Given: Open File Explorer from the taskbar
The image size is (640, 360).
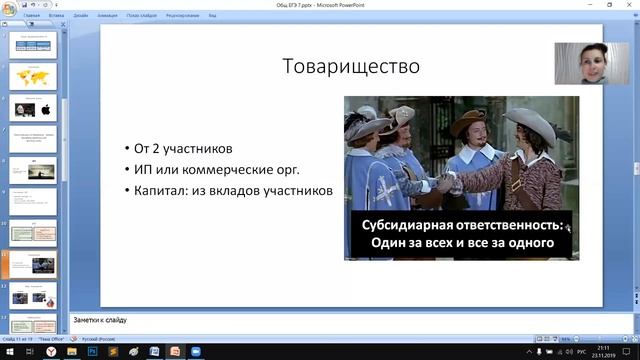Looking at the screenshot, I should (72, 351).
